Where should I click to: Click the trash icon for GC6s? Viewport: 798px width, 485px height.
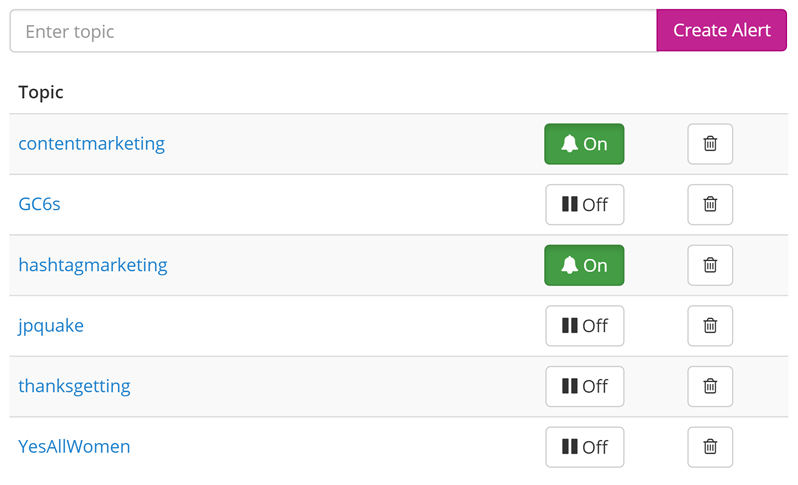click(710, 205)
